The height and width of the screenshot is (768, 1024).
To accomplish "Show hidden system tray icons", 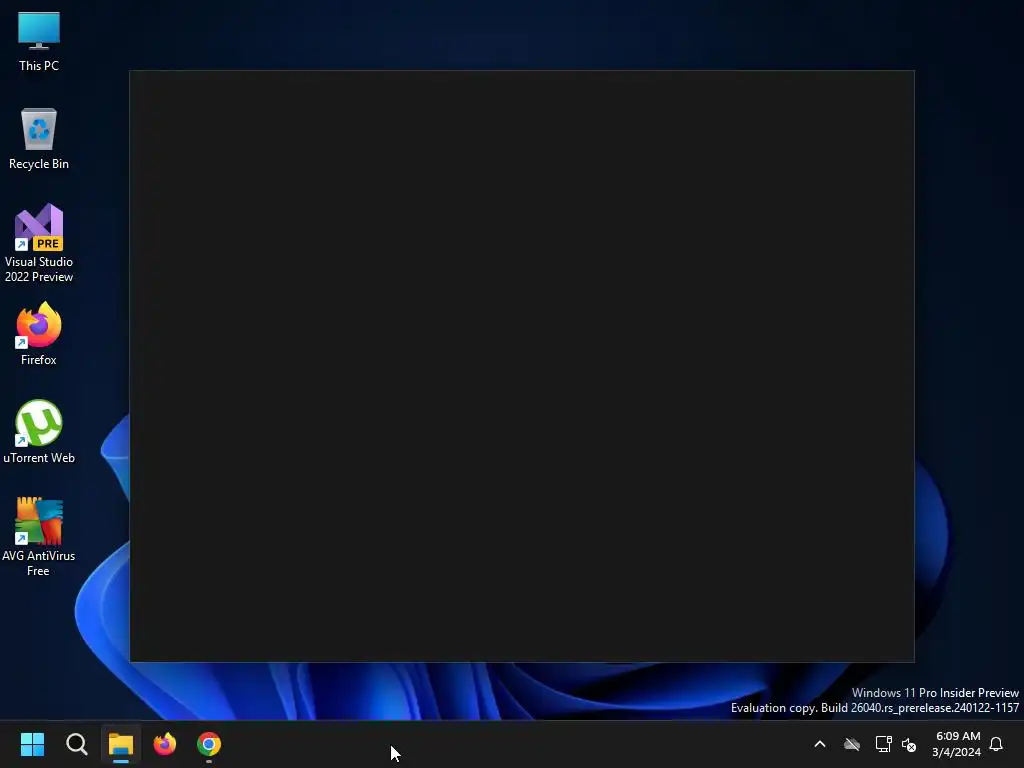I will (820, 744).
